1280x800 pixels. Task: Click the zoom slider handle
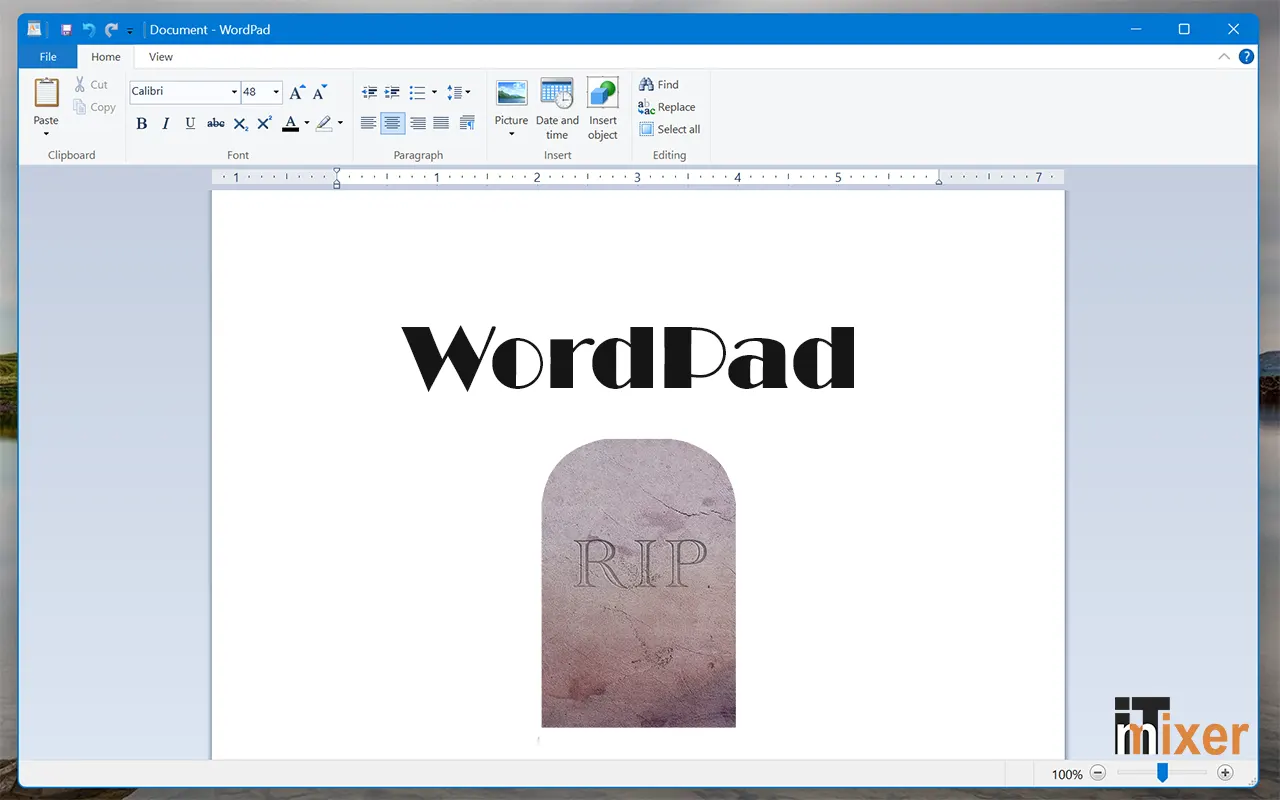[x=1162, y=773]
